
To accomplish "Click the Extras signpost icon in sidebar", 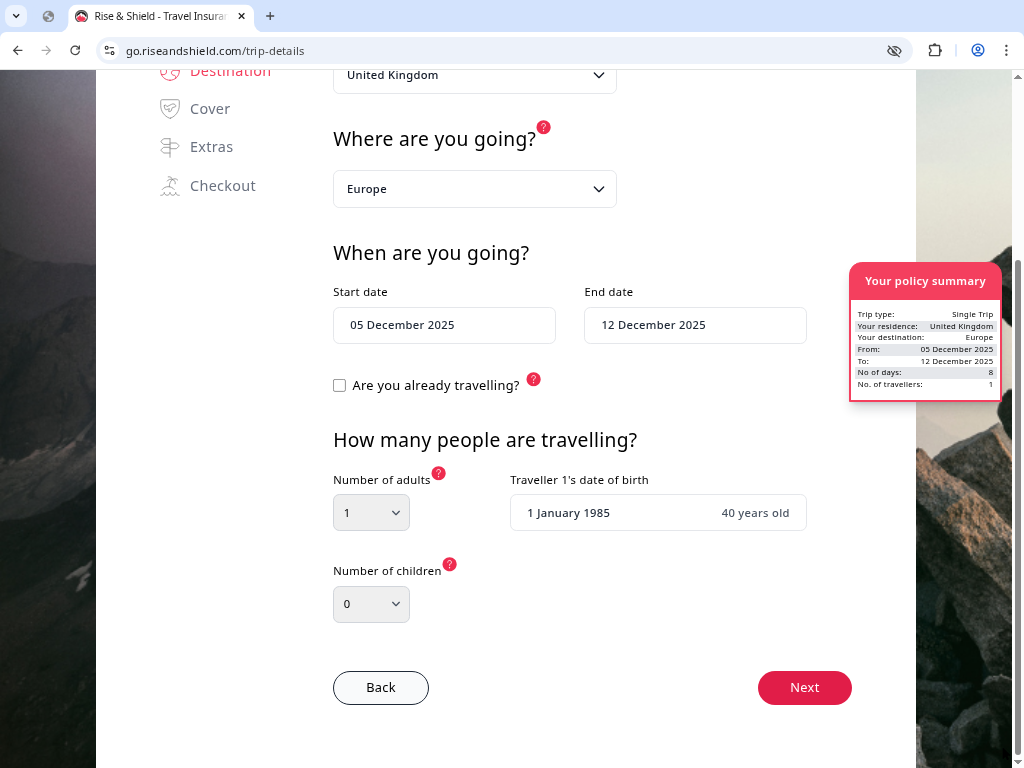I will (170, 147).
